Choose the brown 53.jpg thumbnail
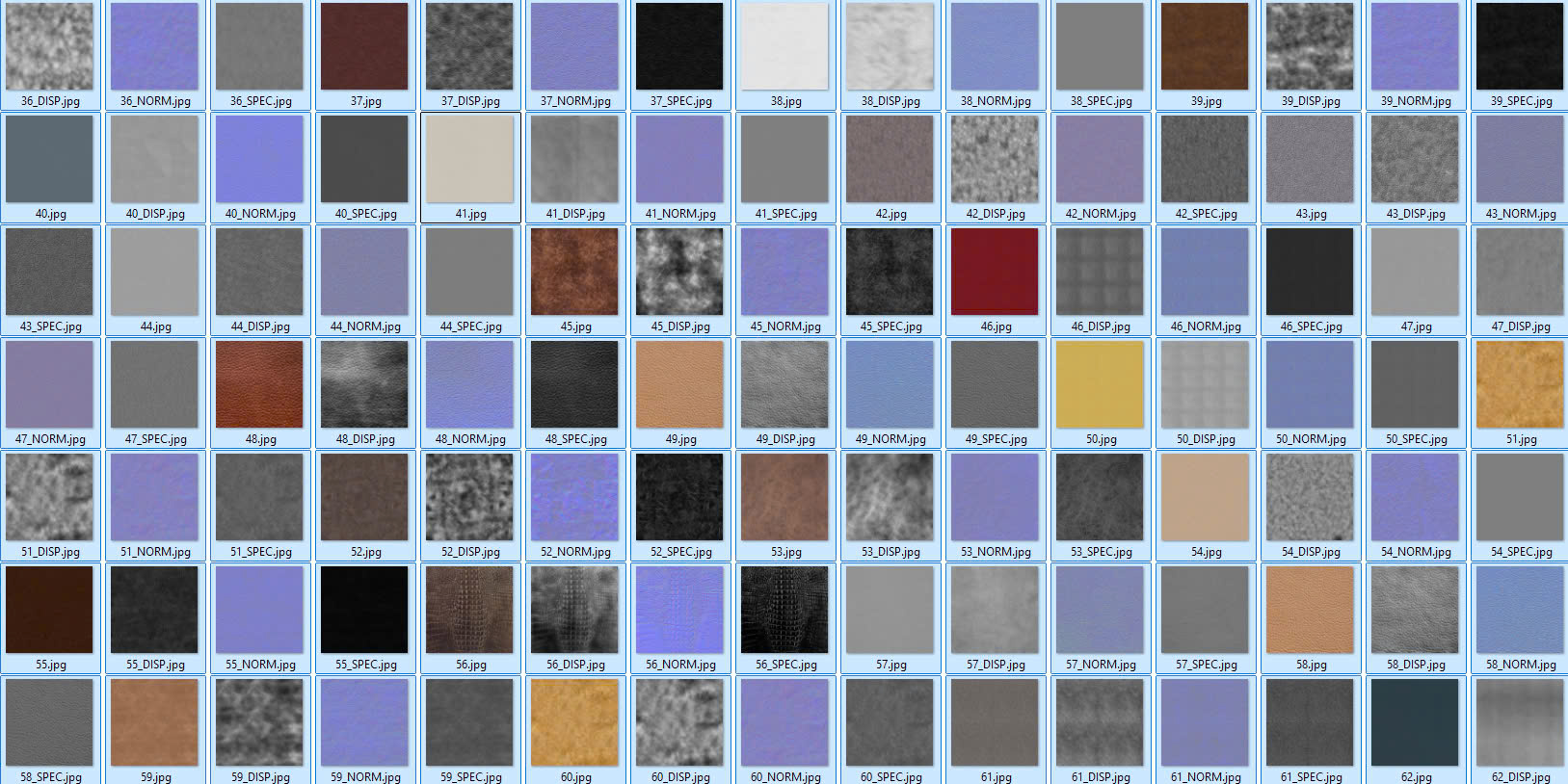 (x=785, y=497)
